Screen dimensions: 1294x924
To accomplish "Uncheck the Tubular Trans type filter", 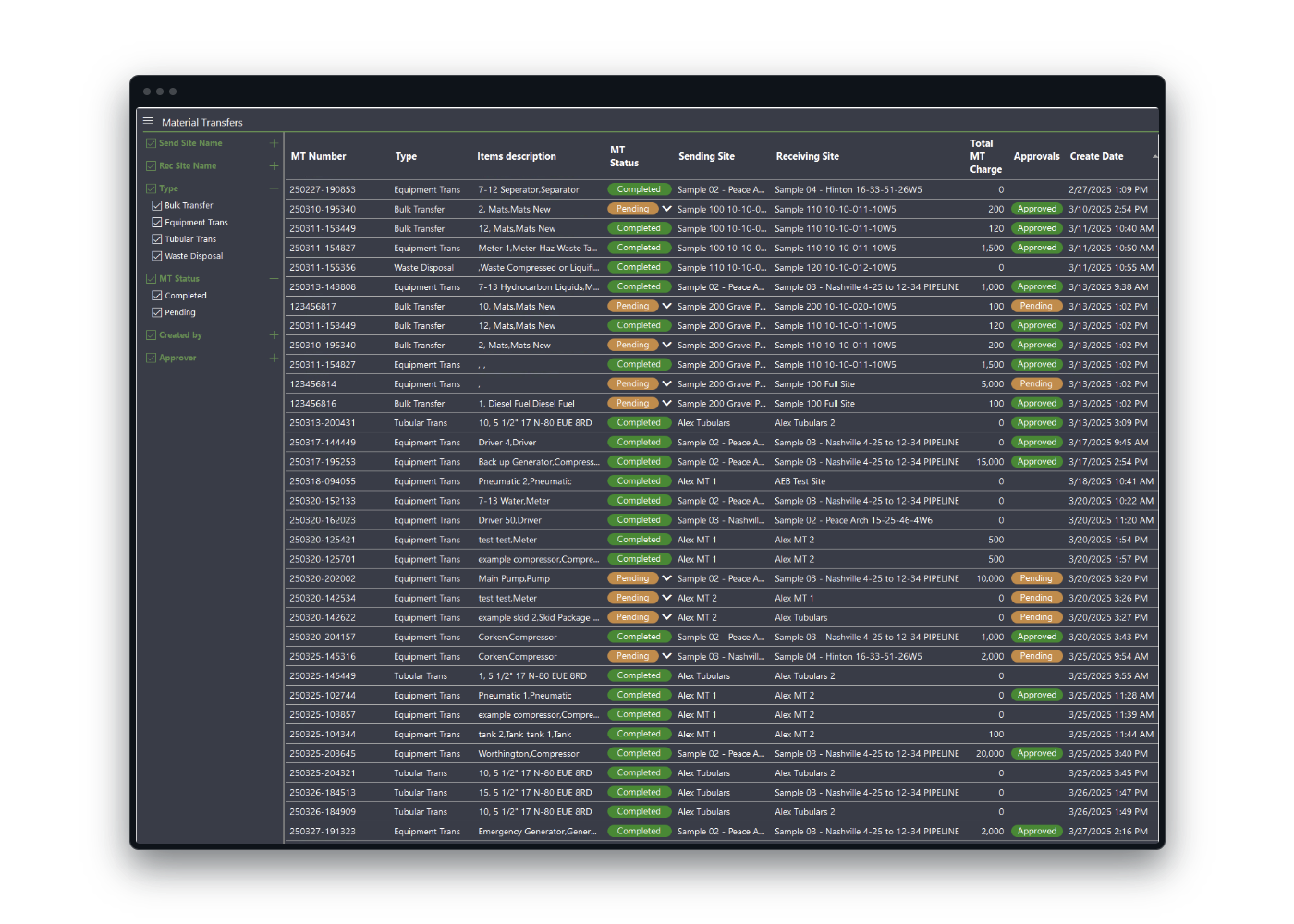I will point(157,239).
